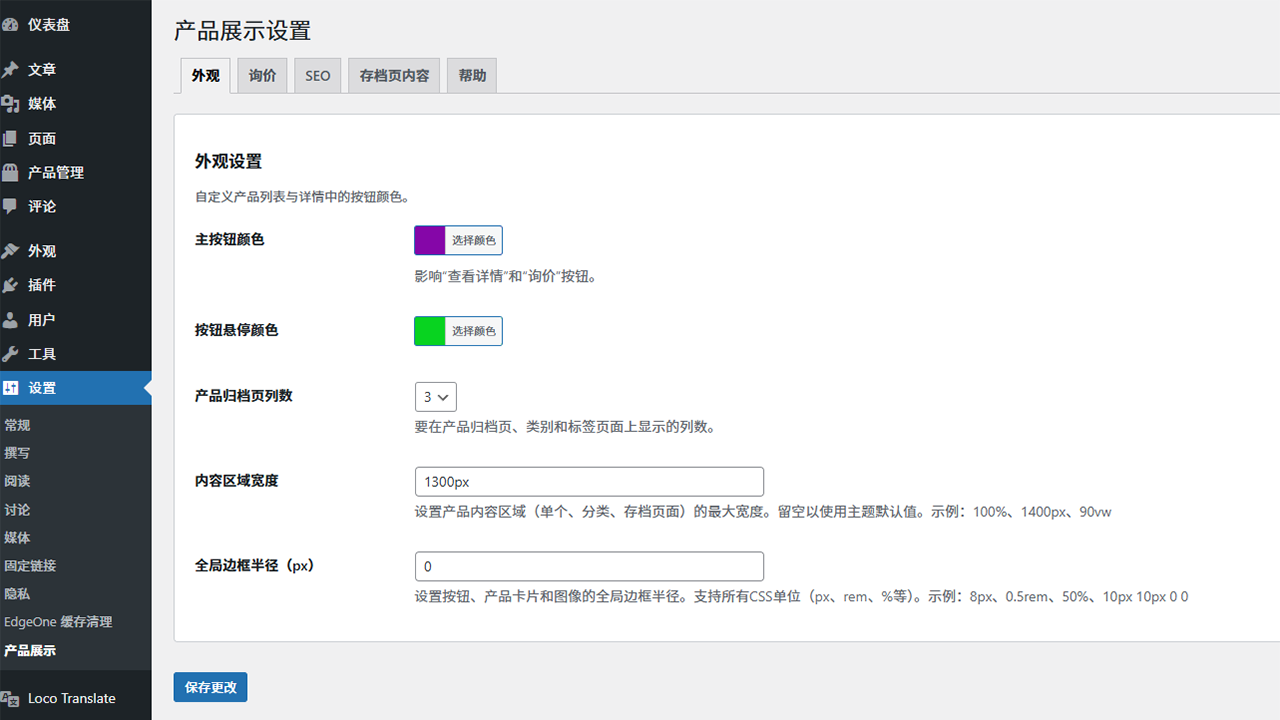Click the pushpin icon for 文章
Viewport: 1280px width, 720px height.
click(10, 70)
